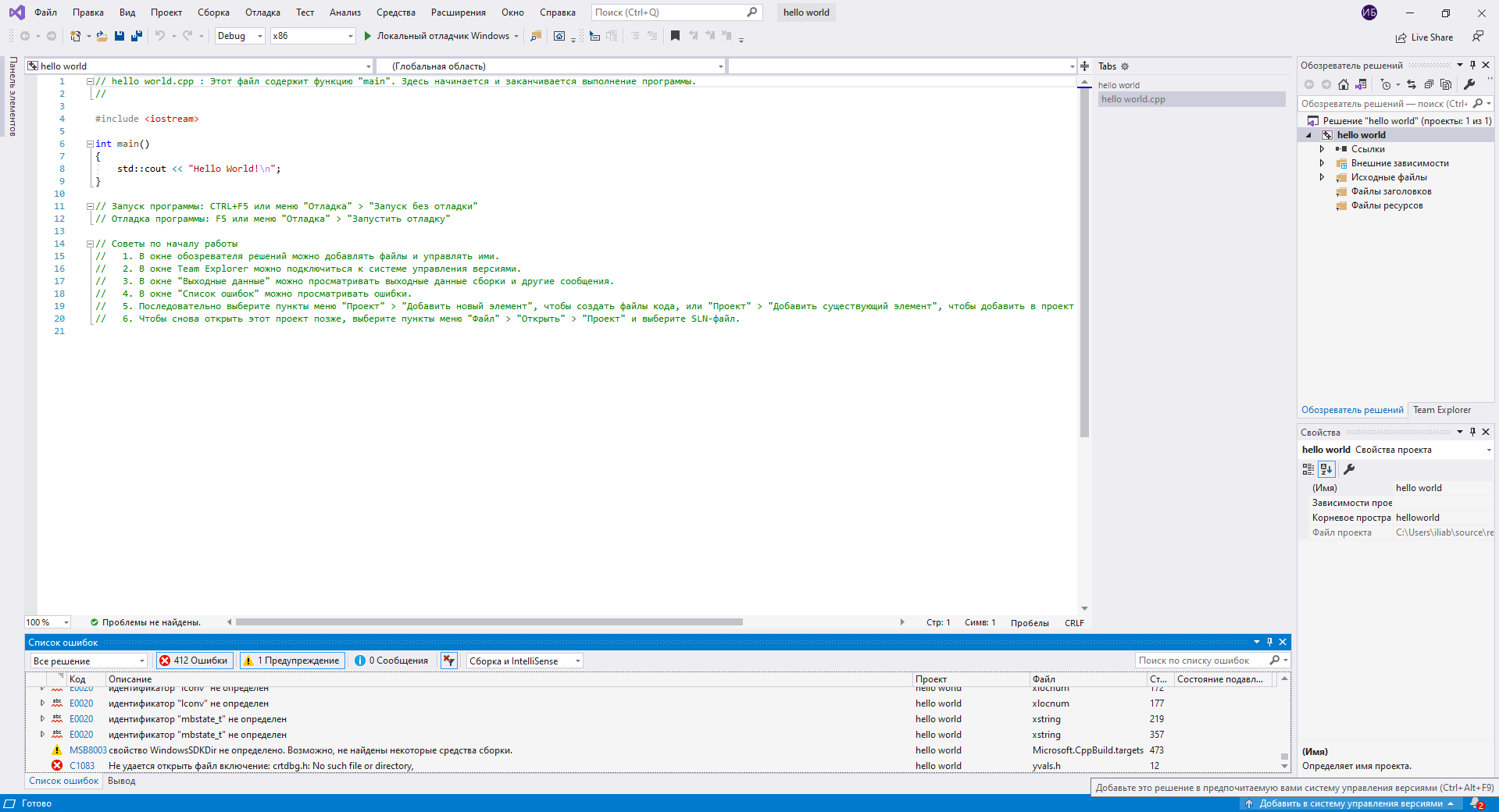Click the categorized view icon in Свойства panel
Screen dimensions: 1499x812
click(x=1308, y=469)
